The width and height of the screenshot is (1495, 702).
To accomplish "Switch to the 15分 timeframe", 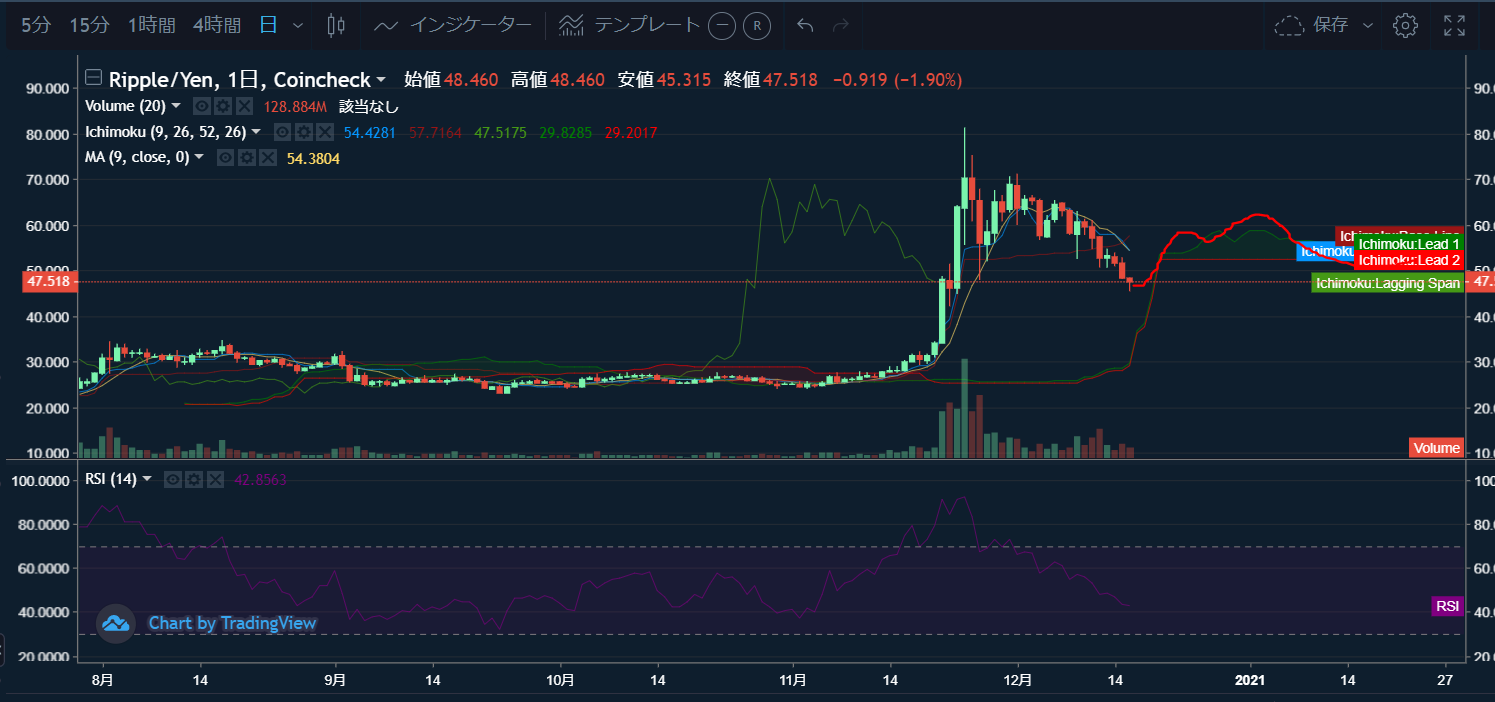I will point(89,25).
